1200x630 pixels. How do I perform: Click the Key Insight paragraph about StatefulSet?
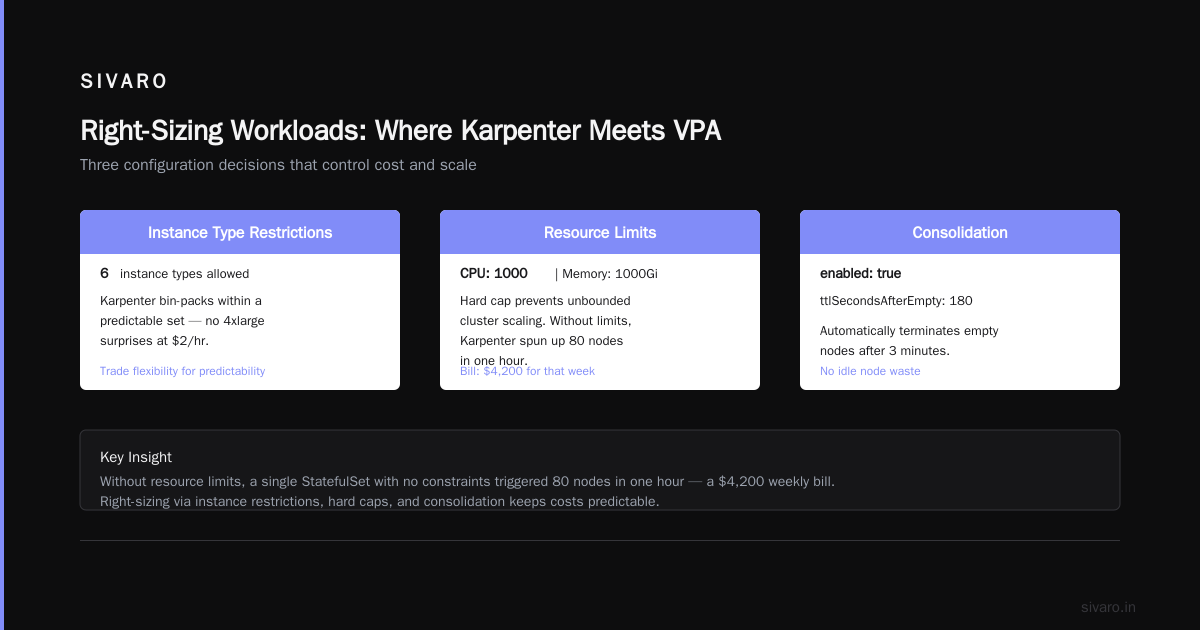[467, 491]
